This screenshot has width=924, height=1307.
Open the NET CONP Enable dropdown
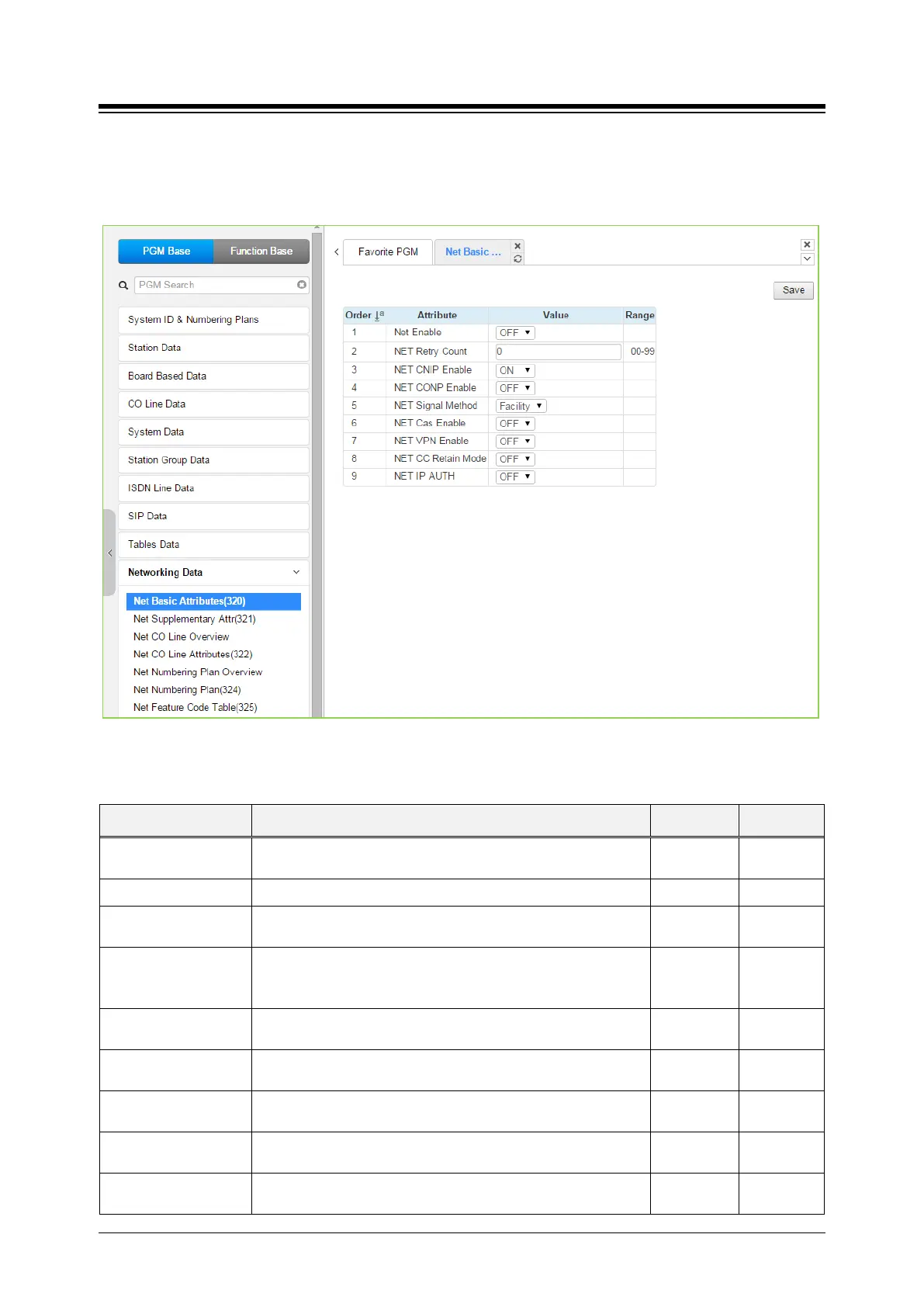click(515, 388)
